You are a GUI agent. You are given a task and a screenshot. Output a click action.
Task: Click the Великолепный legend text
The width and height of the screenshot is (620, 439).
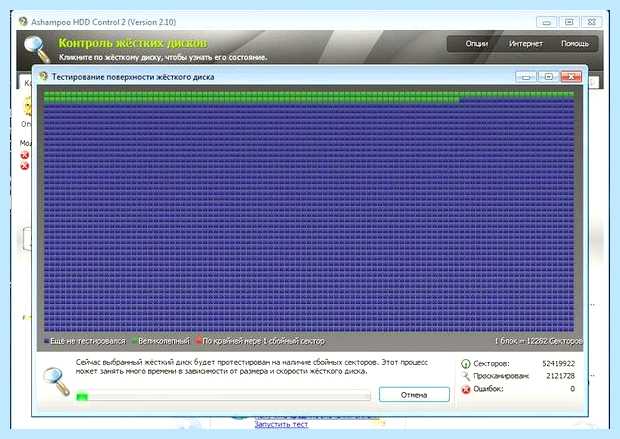164,341
